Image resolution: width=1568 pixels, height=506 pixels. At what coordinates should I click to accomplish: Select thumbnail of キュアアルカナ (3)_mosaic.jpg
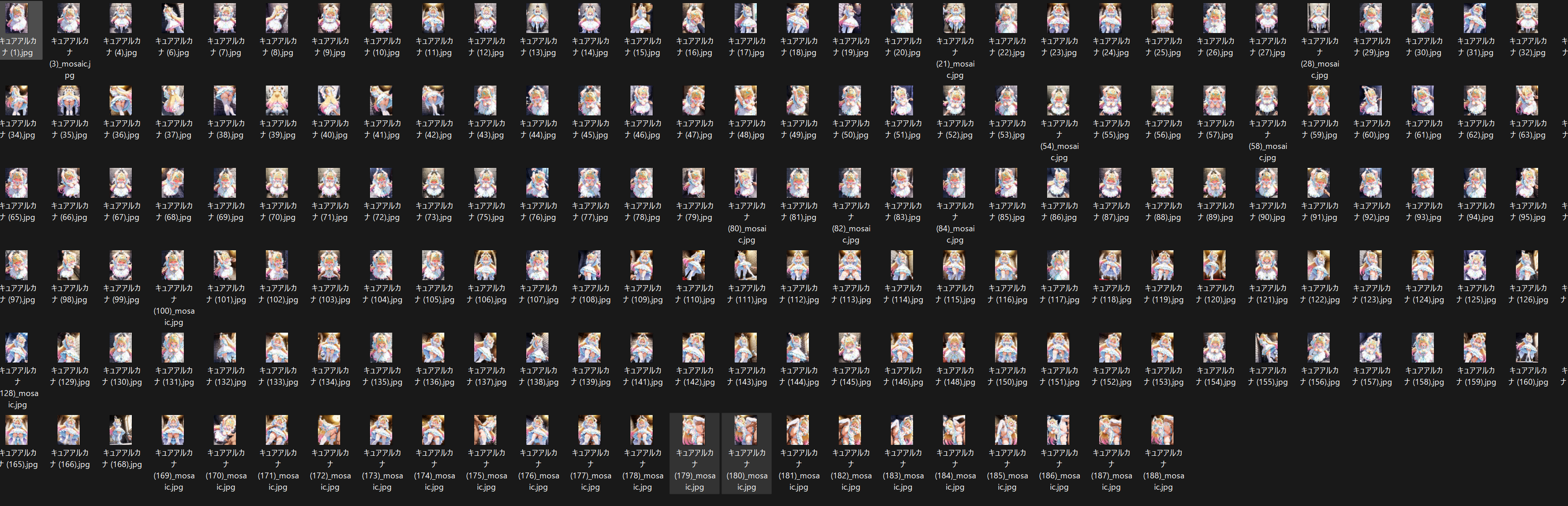tap(69, 18)
